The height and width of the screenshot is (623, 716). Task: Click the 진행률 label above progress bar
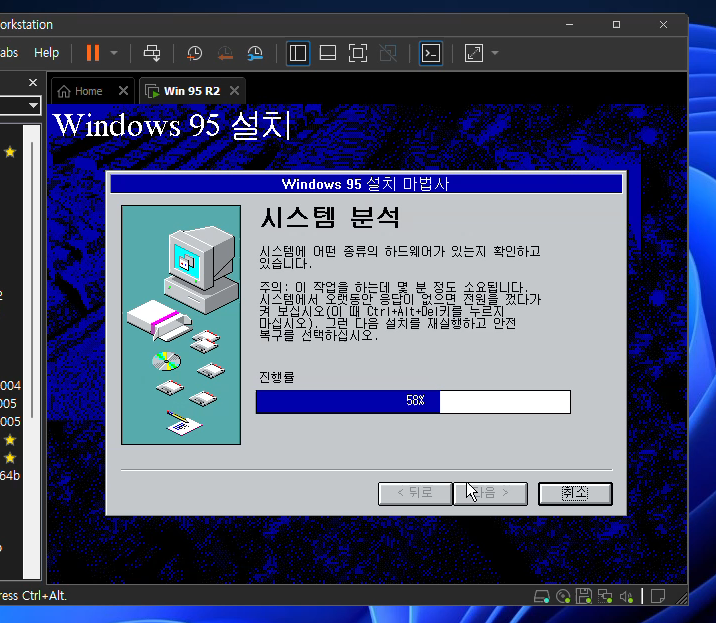277,377
